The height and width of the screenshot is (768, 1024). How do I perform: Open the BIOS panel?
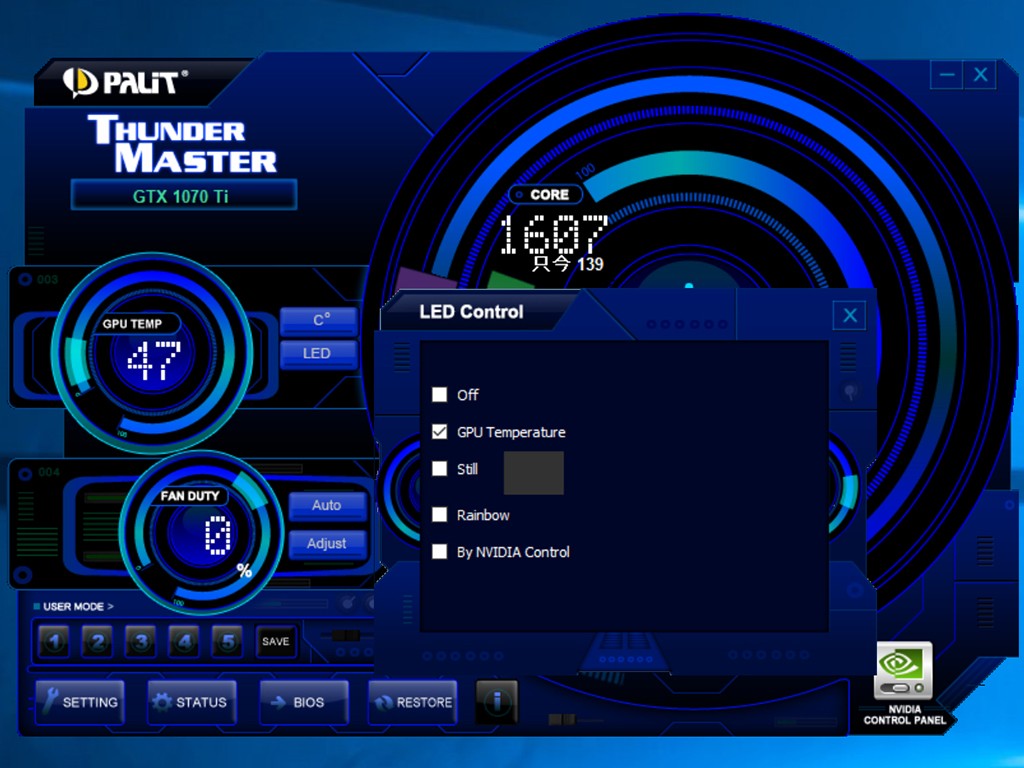coord(304,702)
